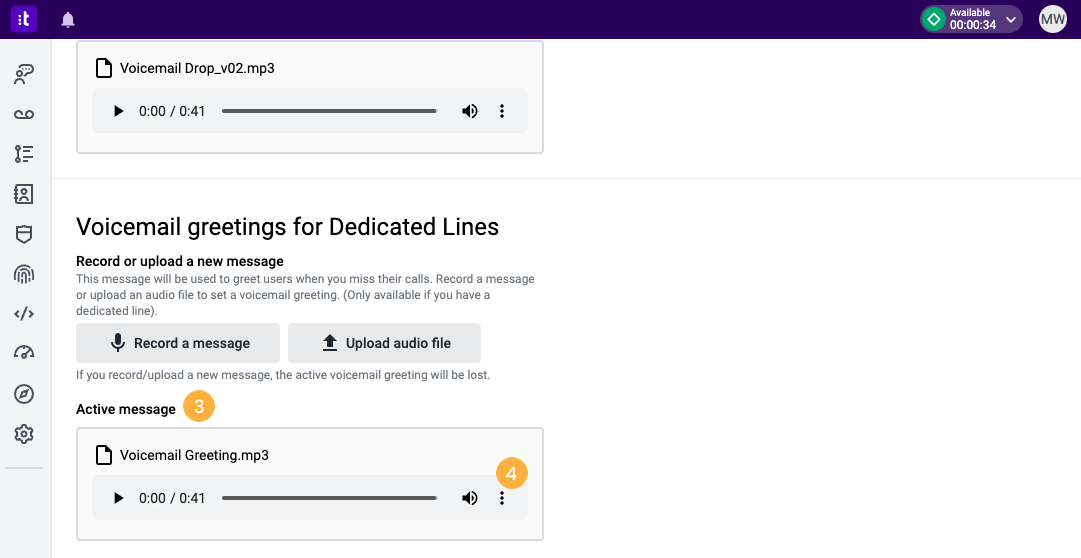Open more options for Voicemail Drop_v02.mp3 player
1081x558 pixels.
(502, 111)
